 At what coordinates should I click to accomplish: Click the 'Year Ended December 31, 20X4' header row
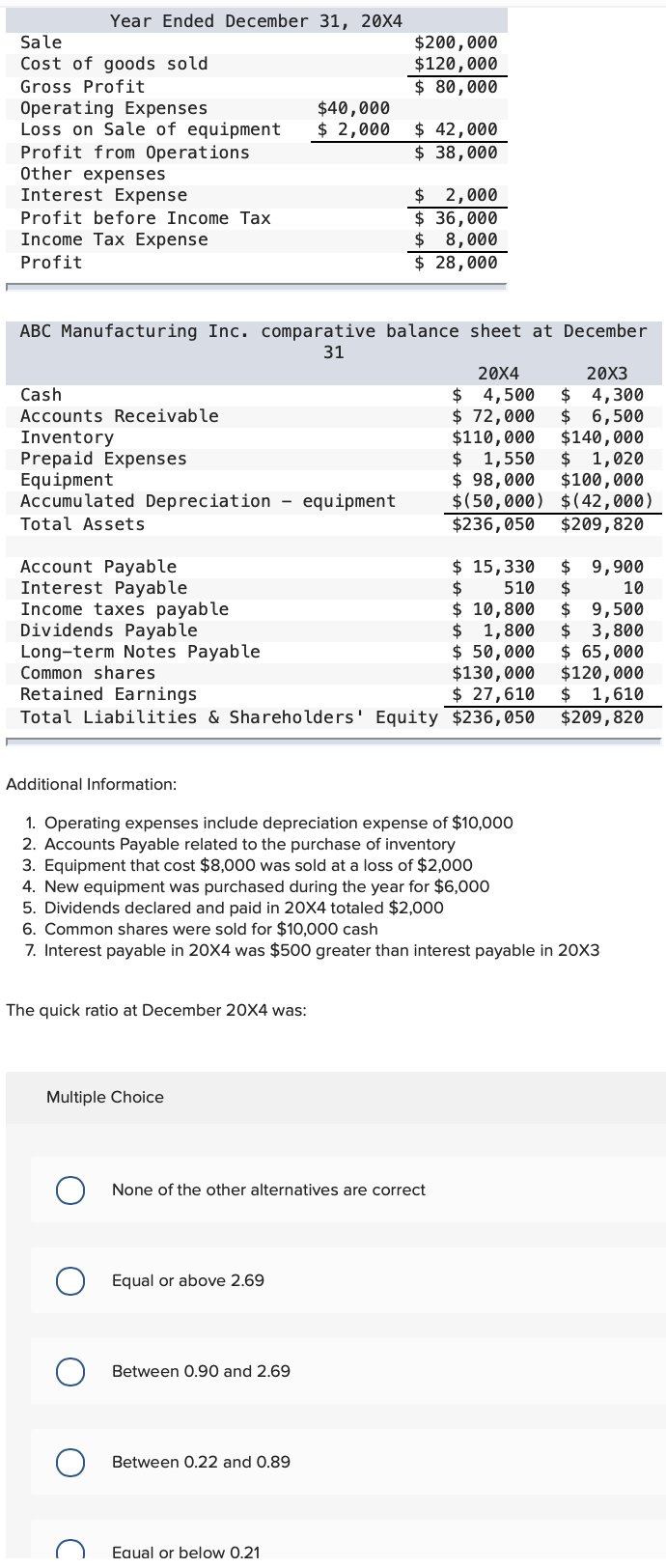pos(256,20)
